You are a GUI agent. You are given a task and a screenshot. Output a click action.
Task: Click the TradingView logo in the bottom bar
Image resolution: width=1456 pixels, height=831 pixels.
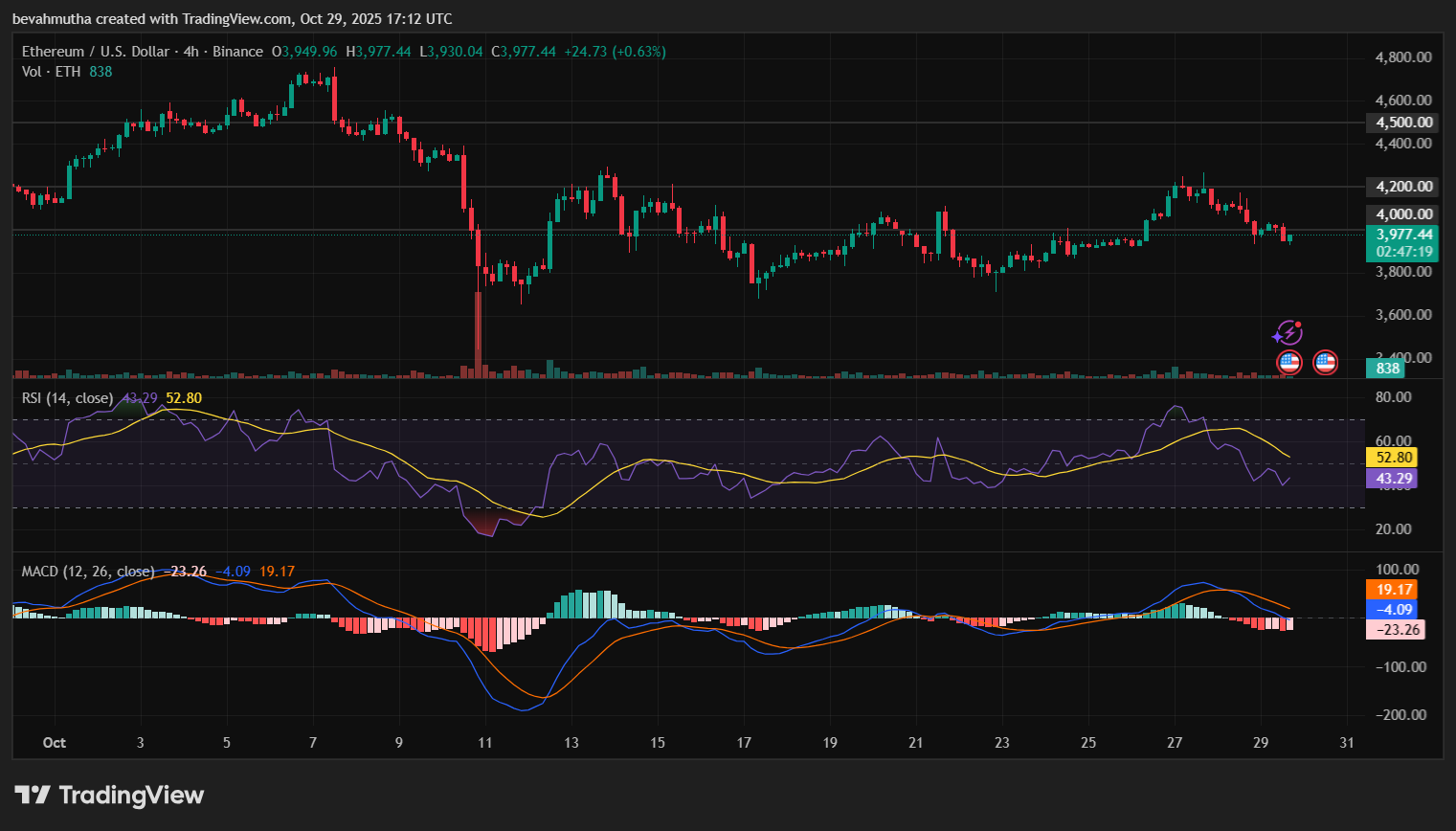coord(107,795)
